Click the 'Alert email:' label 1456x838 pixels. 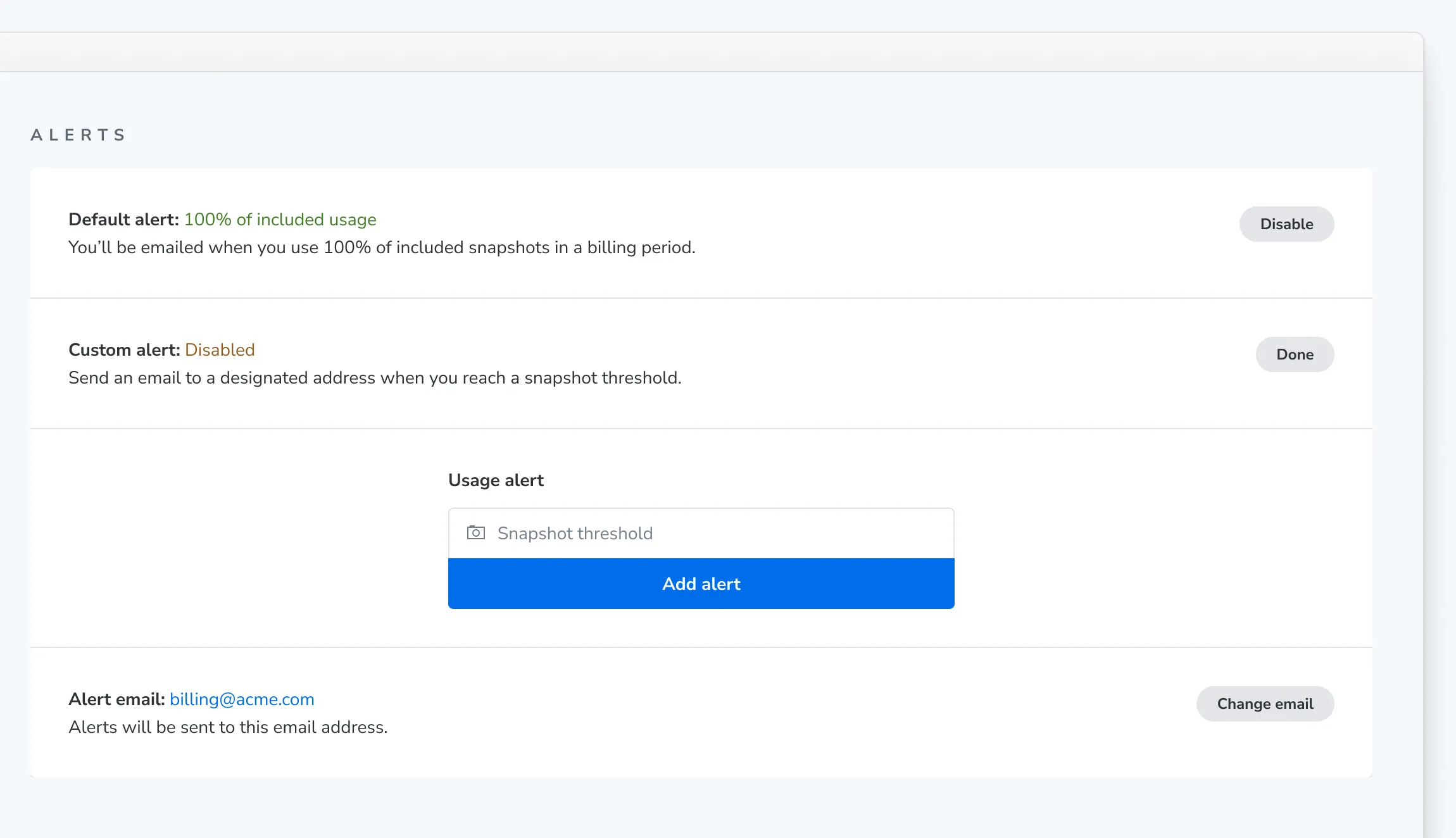coord(116,699)
